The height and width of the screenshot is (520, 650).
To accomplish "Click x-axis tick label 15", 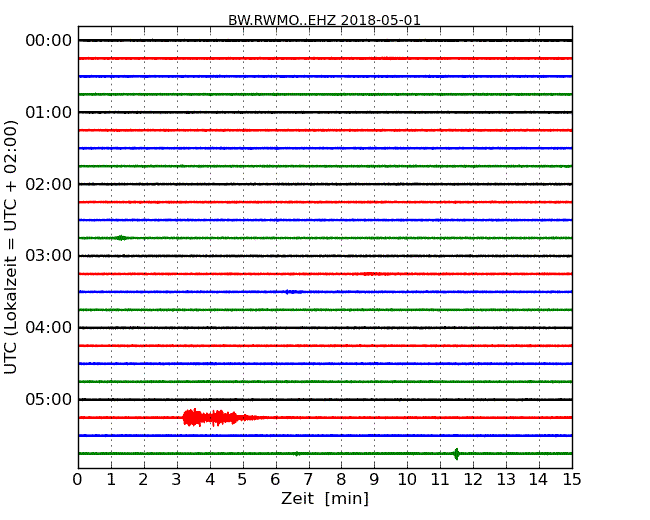I will click(x=572, y=480).
